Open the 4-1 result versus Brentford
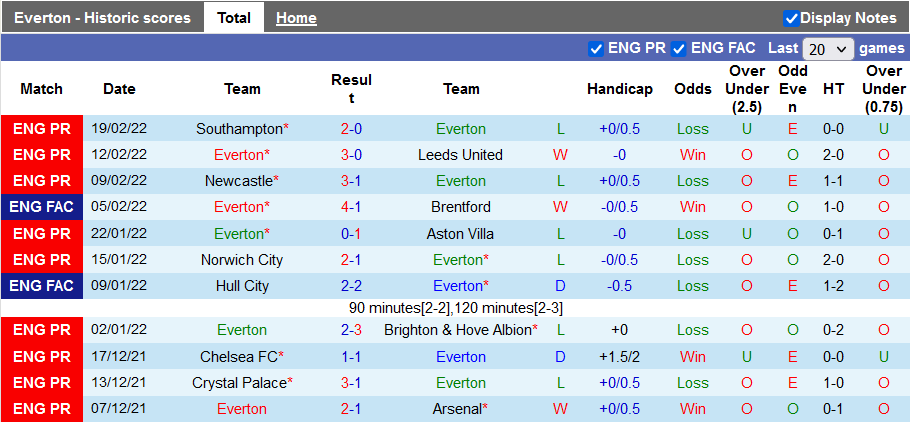Screen dimensions: 910x422 coord(351,207)
